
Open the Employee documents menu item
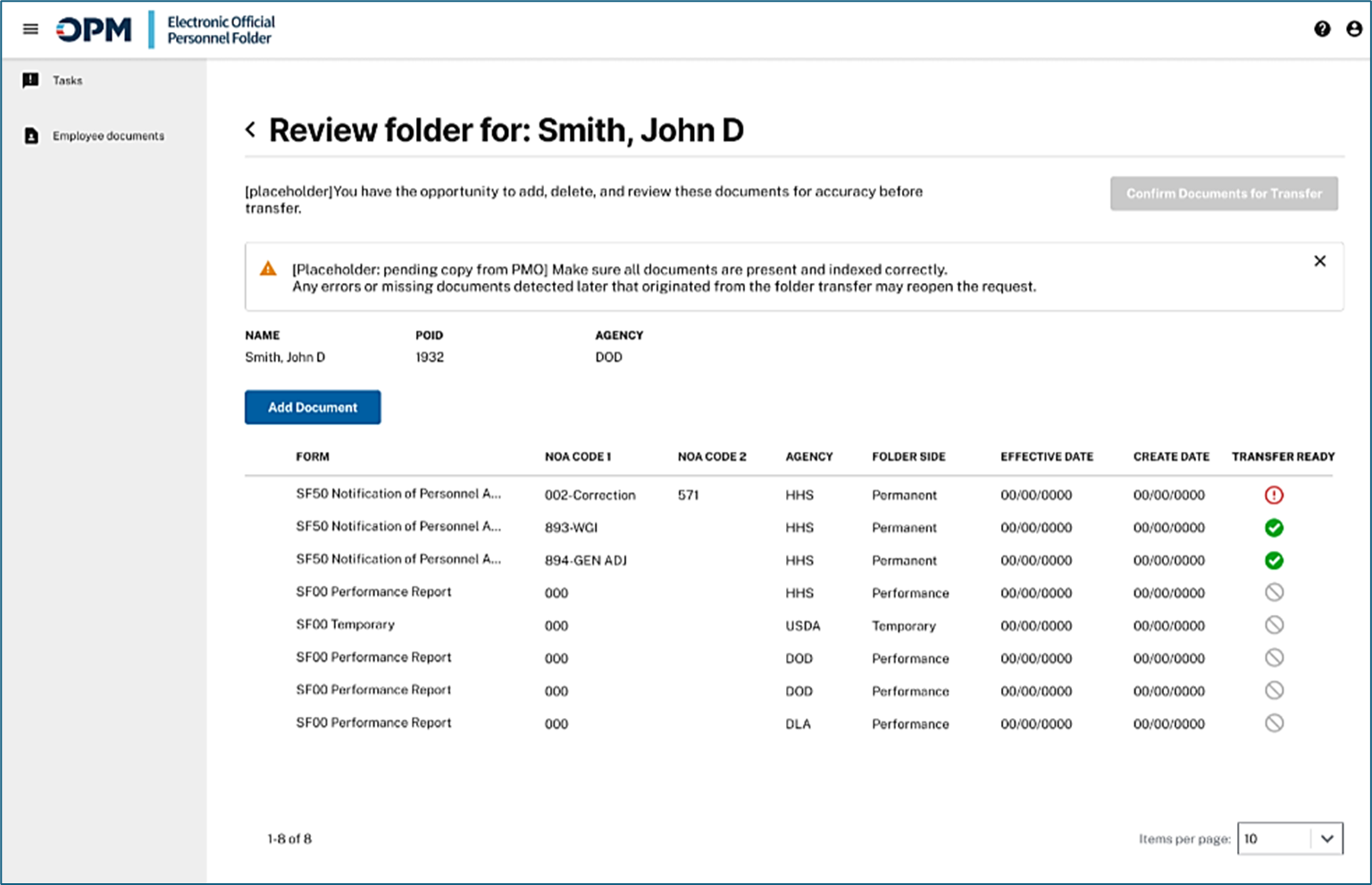click(x=108, y=136)
